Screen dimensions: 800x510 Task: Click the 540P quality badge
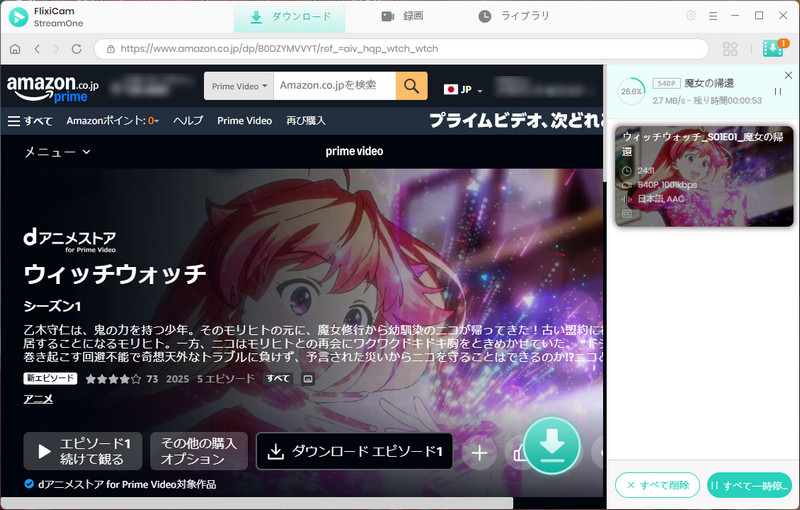click(666, 84)
